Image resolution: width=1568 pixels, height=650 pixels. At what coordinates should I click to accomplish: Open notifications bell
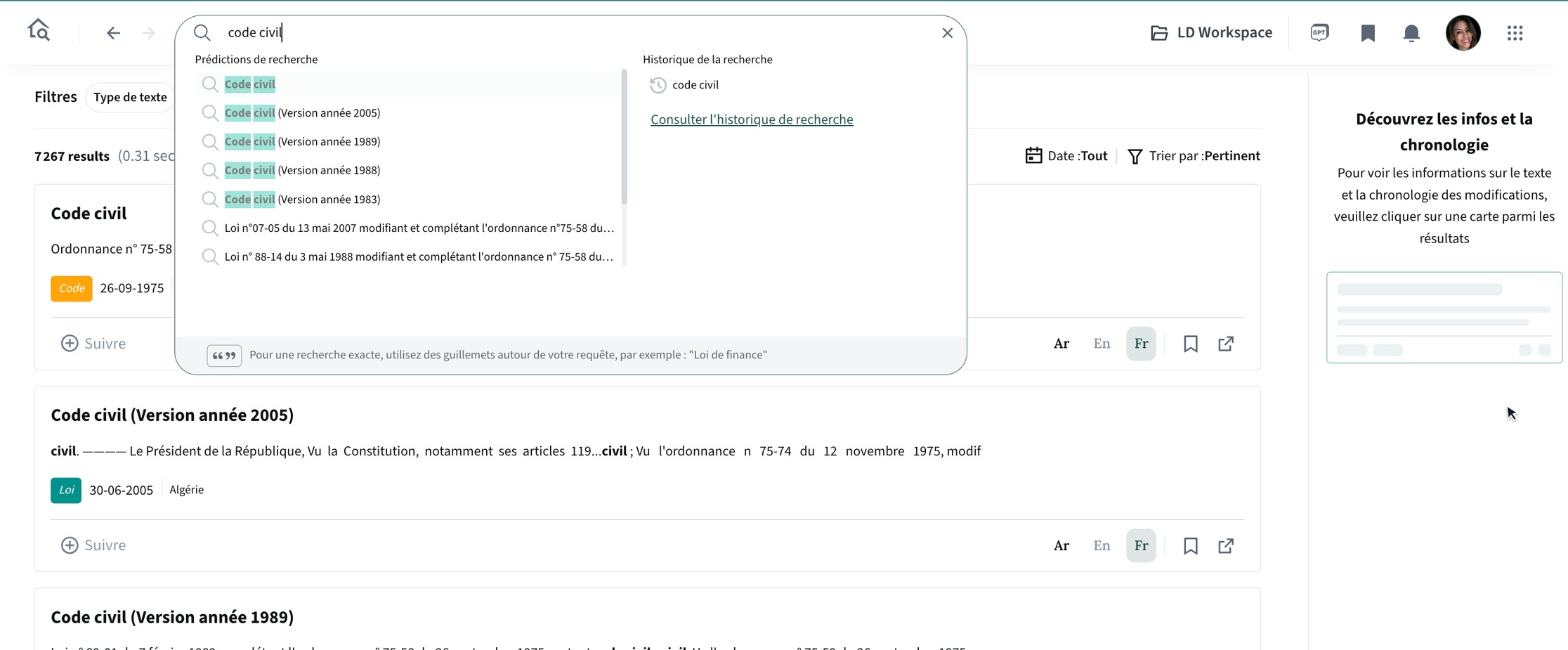pos(1411,33)
